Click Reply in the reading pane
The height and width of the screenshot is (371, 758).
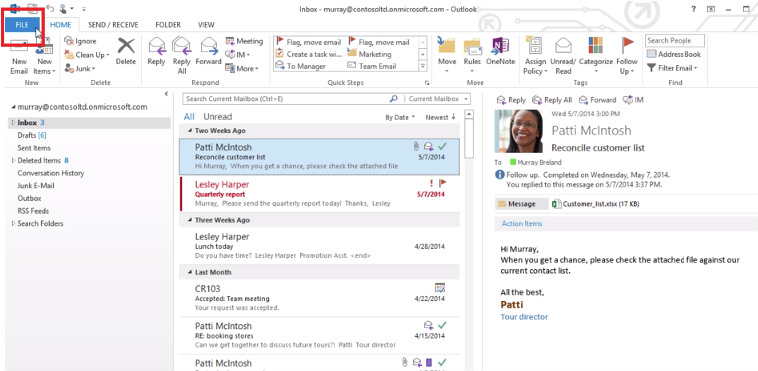(511, 100)
